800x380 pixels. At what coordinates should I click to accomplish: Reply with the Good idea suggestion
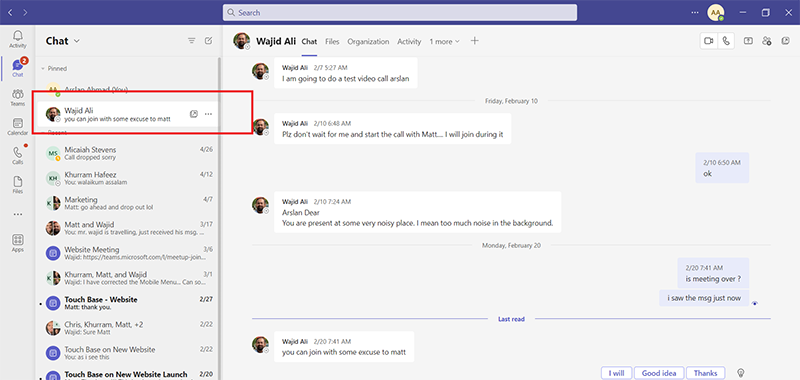tap(659, 373)
